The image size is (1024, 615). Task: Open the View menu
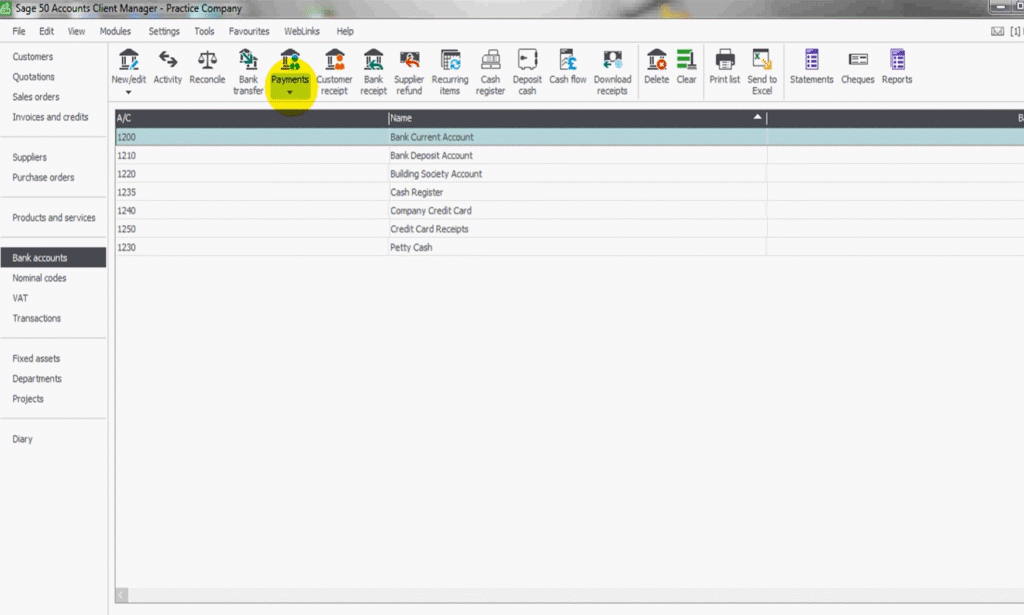click(76, 31)
